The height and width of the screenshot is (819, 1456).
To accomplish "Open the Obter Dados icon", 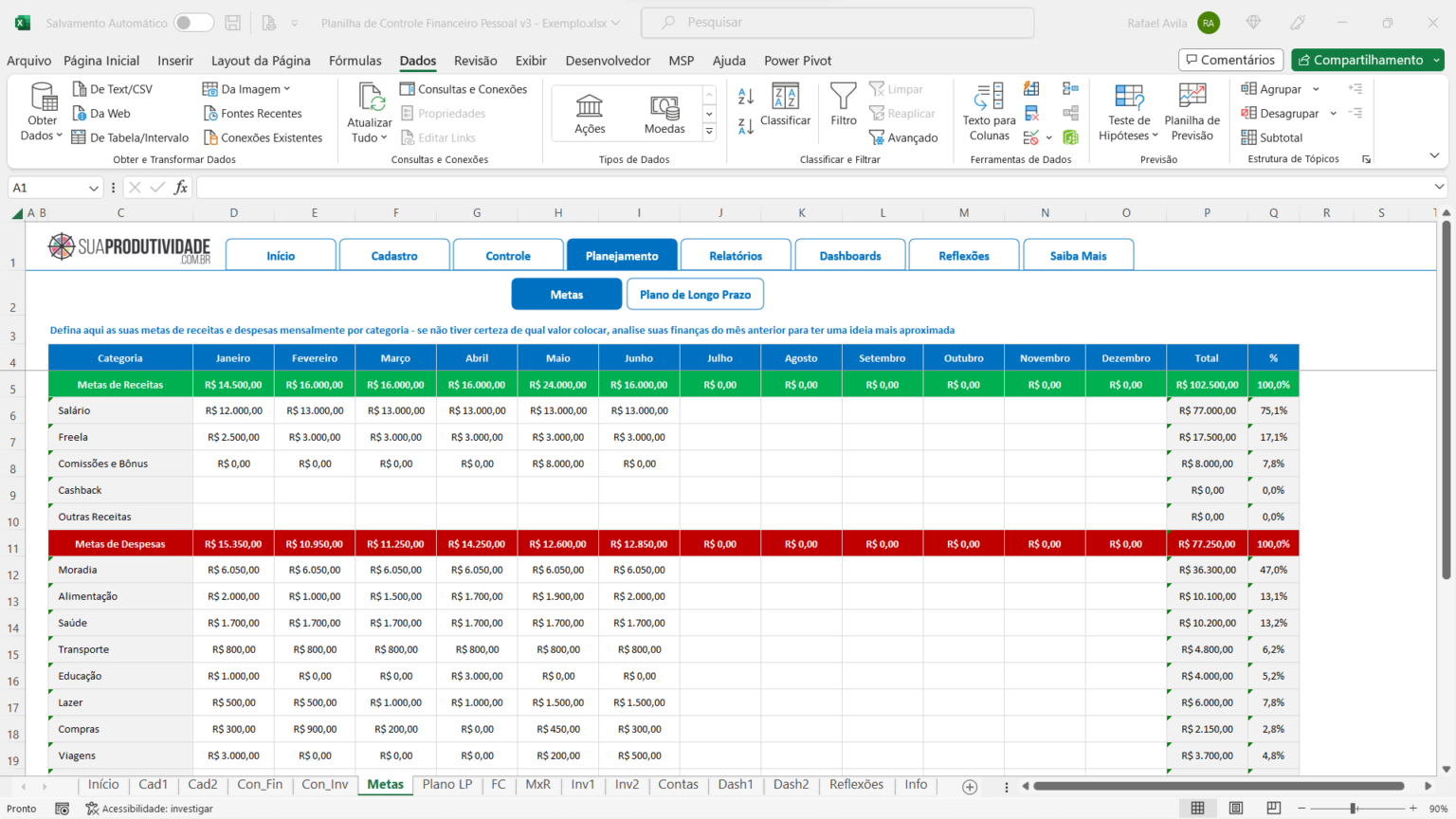I will click(x=43, y=97).
